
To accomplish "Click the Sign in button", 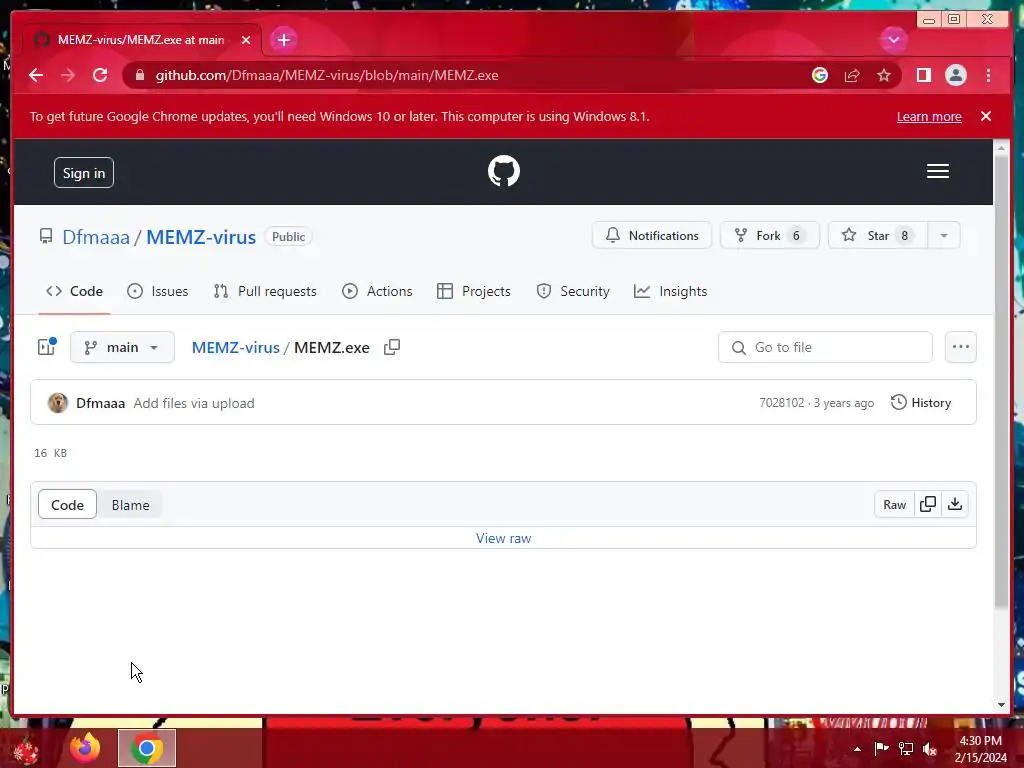I will [84, 173].
